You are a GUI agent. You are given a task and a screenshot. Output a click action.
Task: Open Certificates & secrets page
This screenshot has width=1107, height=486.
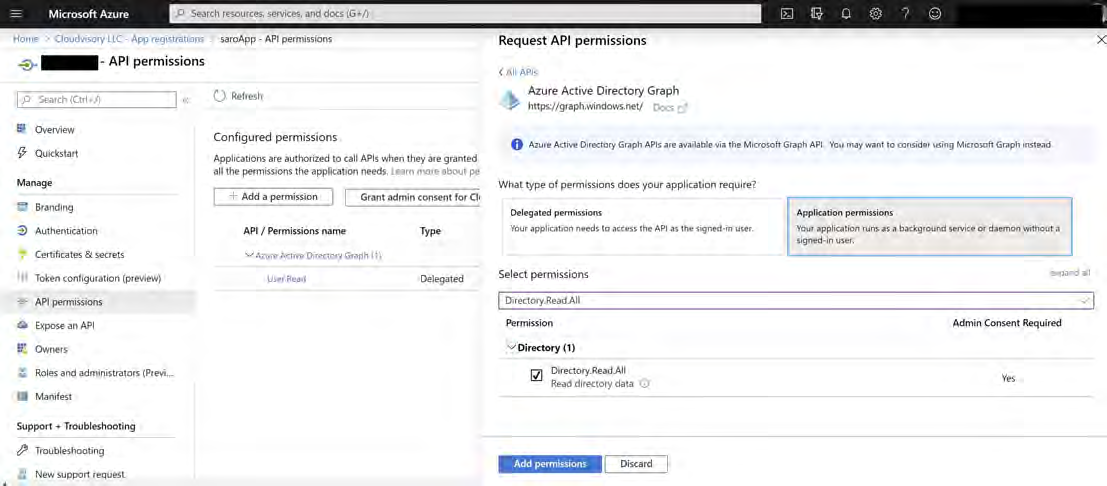click(80, 254)
